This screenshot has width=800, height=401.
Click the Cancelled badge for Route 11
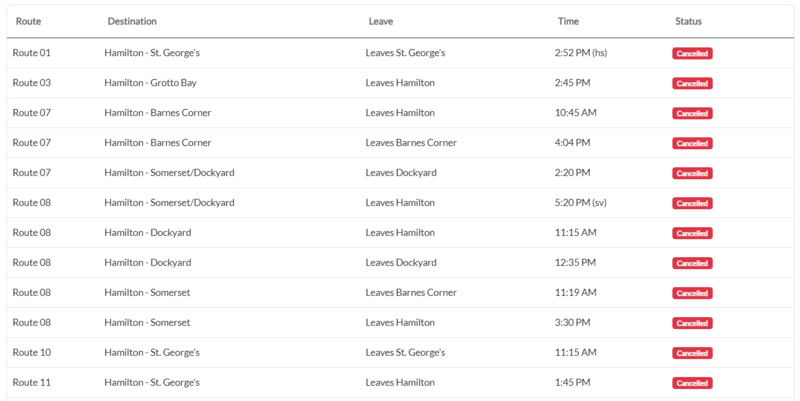pos(692,383)
